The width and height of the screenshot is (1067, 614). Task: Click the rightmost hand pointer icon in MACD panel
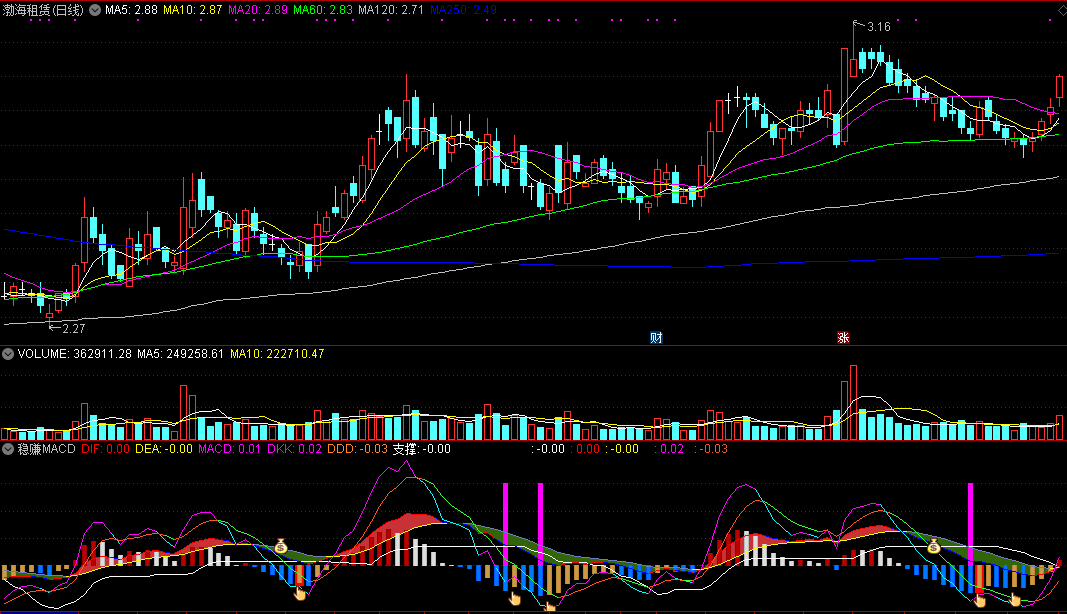coord(1015,600)
